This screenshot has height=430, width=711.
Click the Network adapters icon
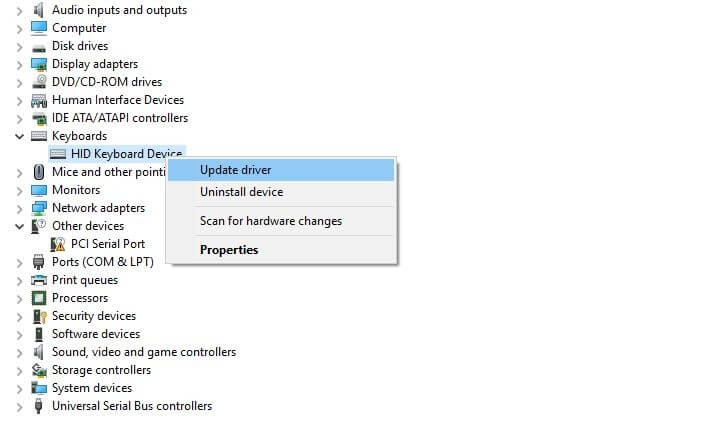39,208
